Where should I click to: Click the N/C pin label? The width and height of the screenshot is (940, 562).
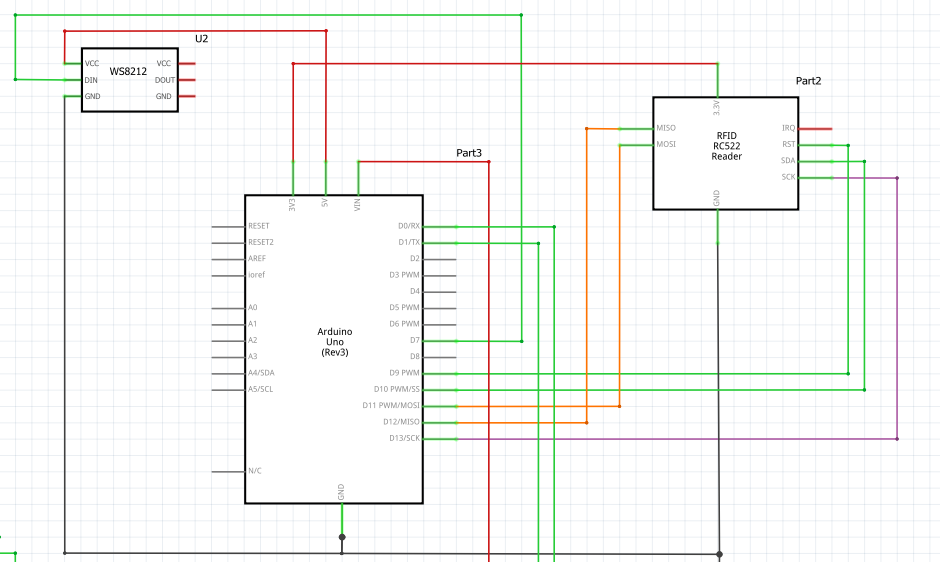[x=255, y=471]
